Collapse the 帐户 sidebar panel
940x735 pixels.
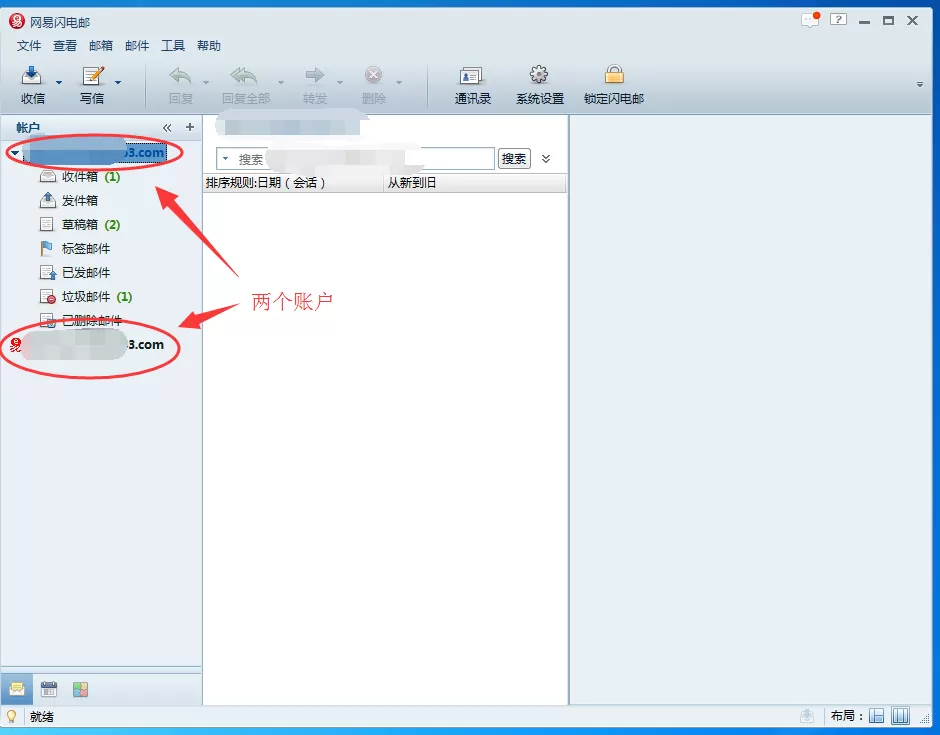[x=167, y=128]
